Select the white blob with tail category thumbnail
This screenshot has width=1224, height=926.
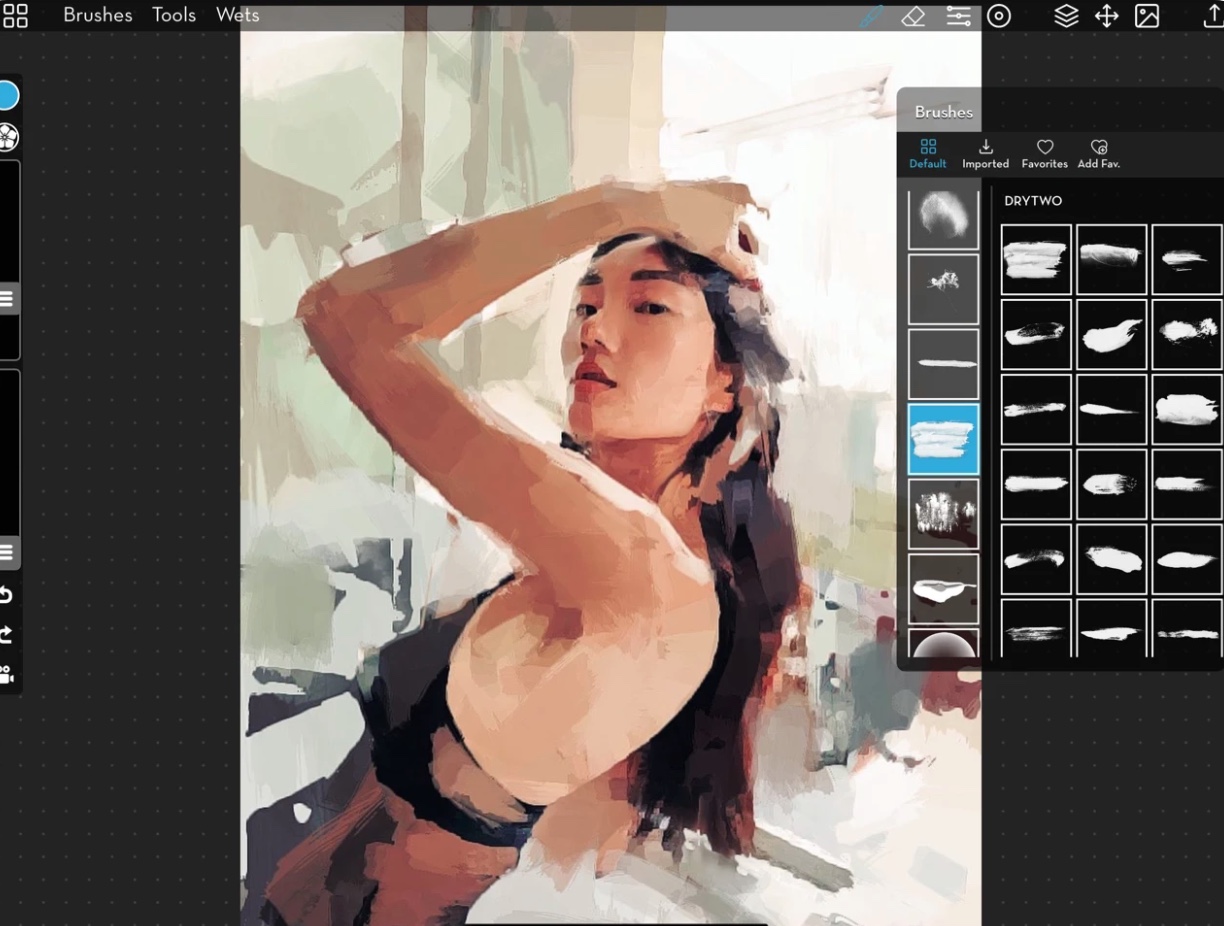tap(943, 589)
